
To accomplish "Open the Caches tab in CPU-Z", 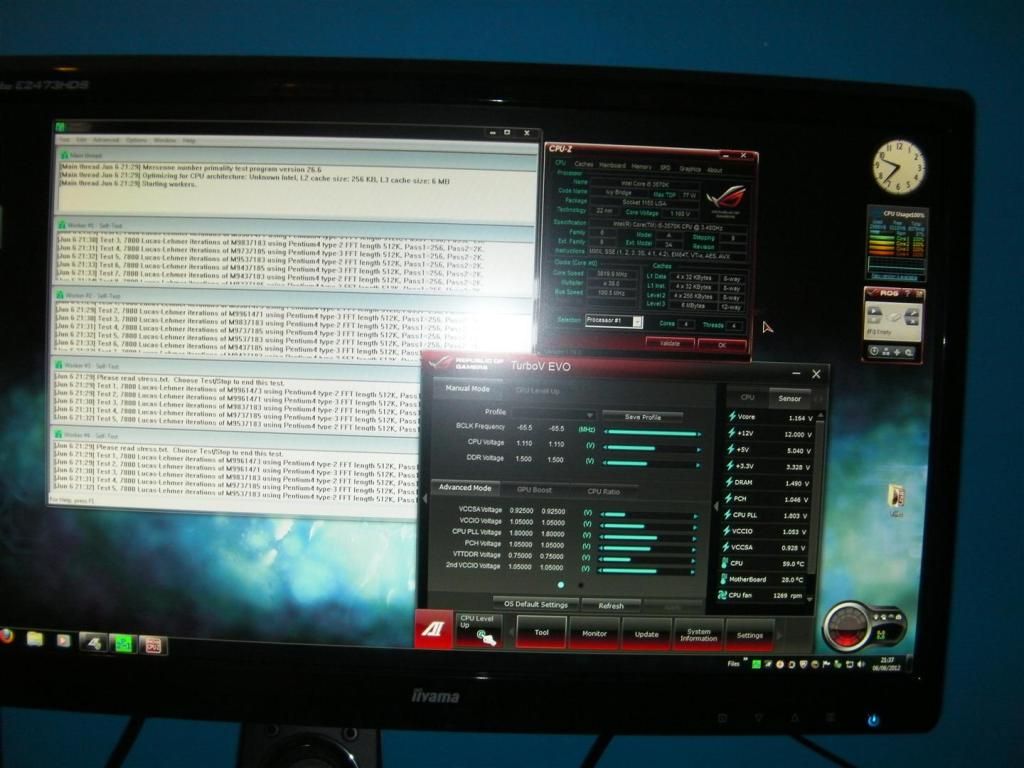I will coord(583,164).
